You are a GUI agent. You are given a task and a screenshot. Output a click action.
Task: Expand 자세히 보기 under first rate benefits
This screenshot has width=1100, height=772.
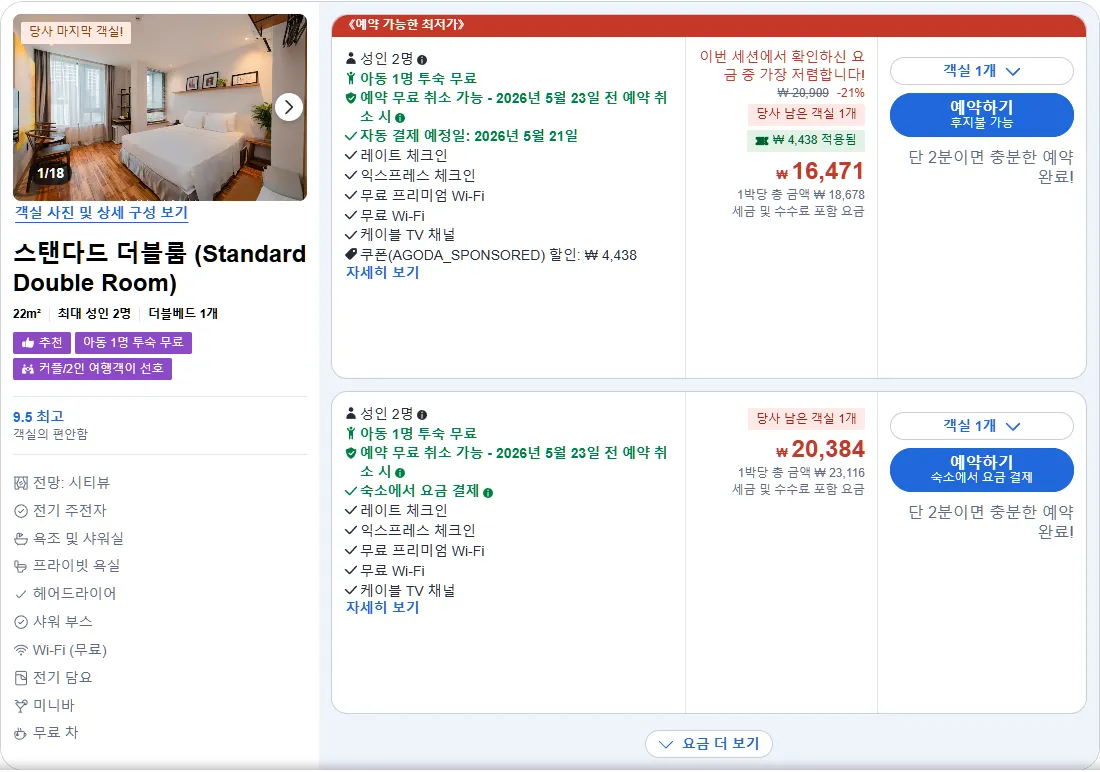[x=382, y=272]
